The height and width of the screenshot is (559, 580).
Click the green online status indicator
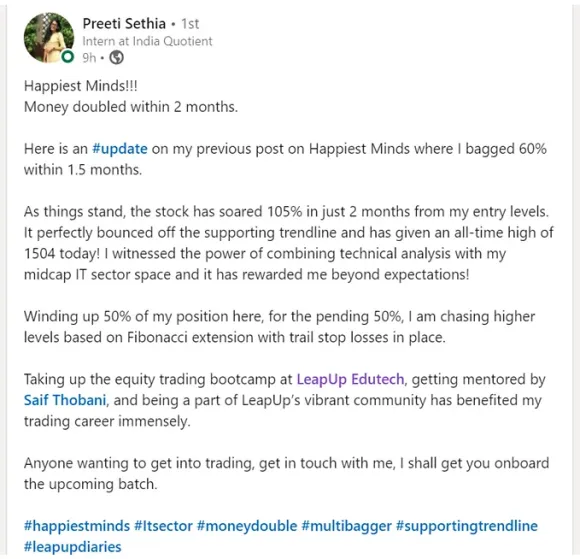68,57
